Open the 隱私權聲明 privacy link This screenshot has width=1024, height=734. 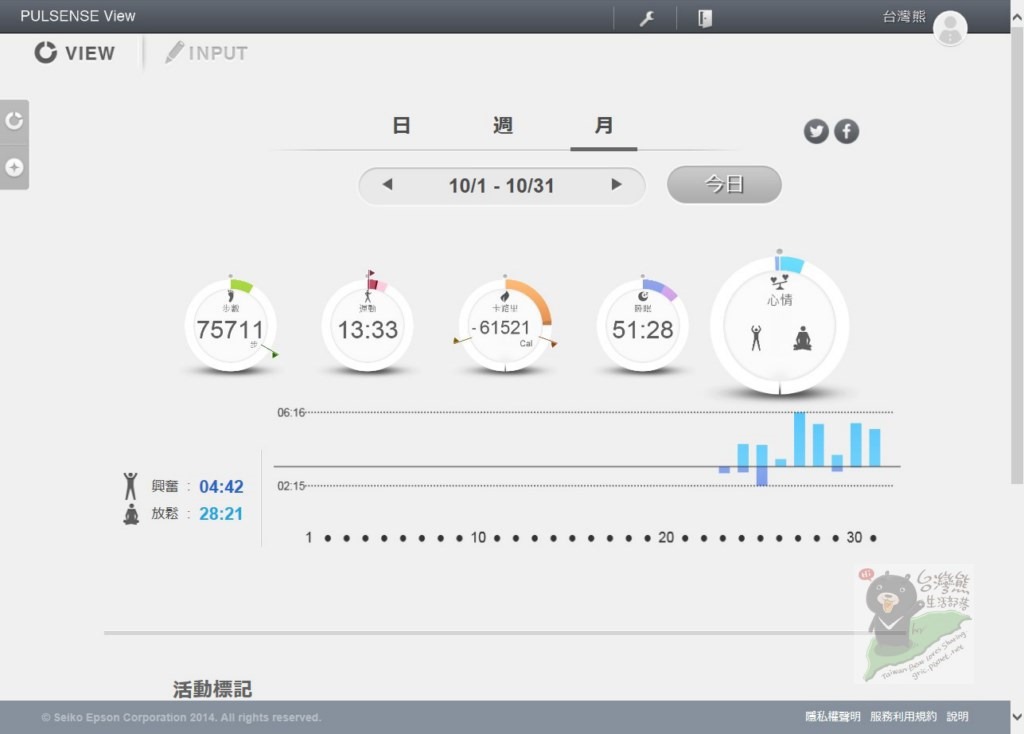click(x=833, y=716)
